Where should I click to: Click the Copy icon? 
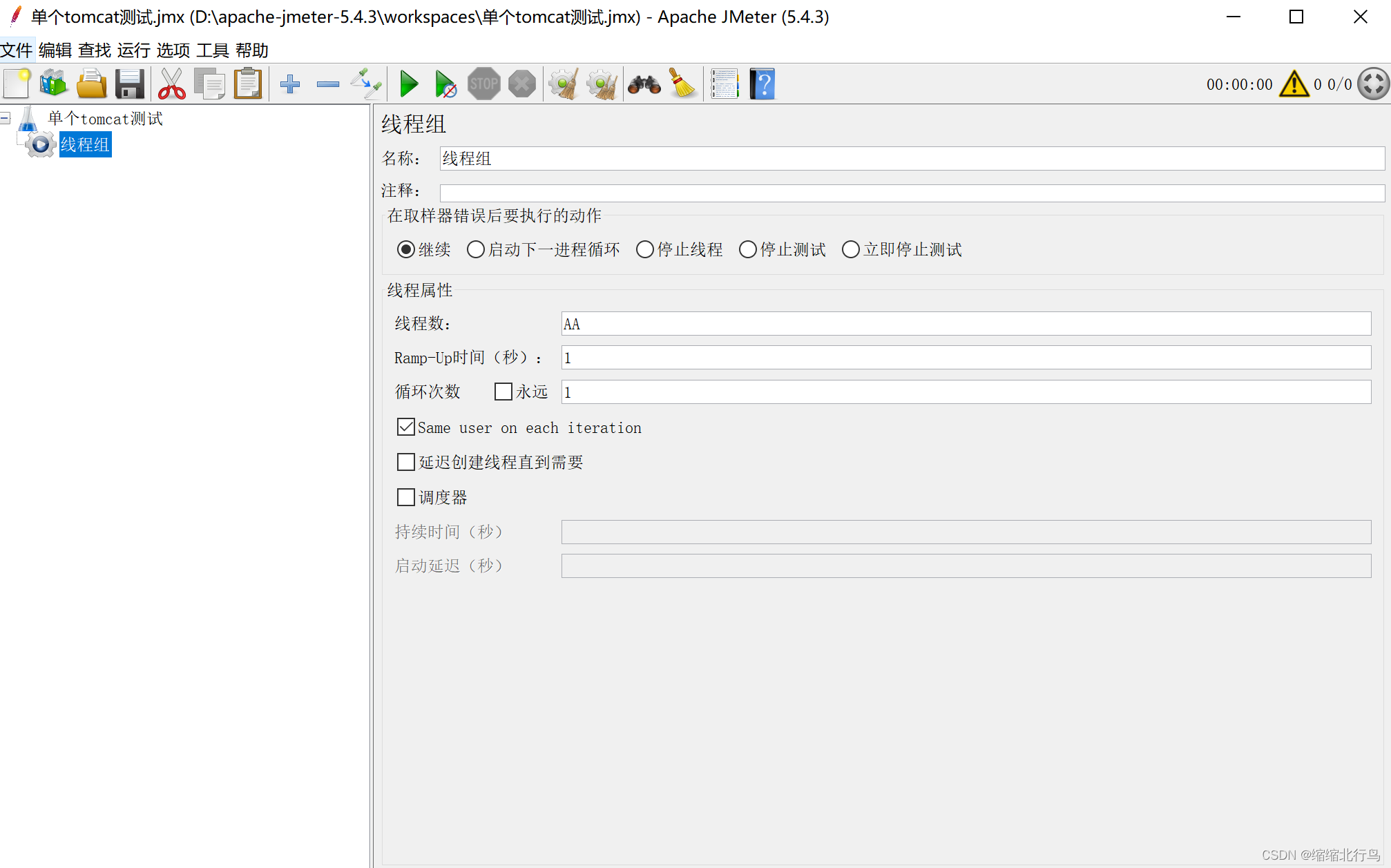pos(210,84)
